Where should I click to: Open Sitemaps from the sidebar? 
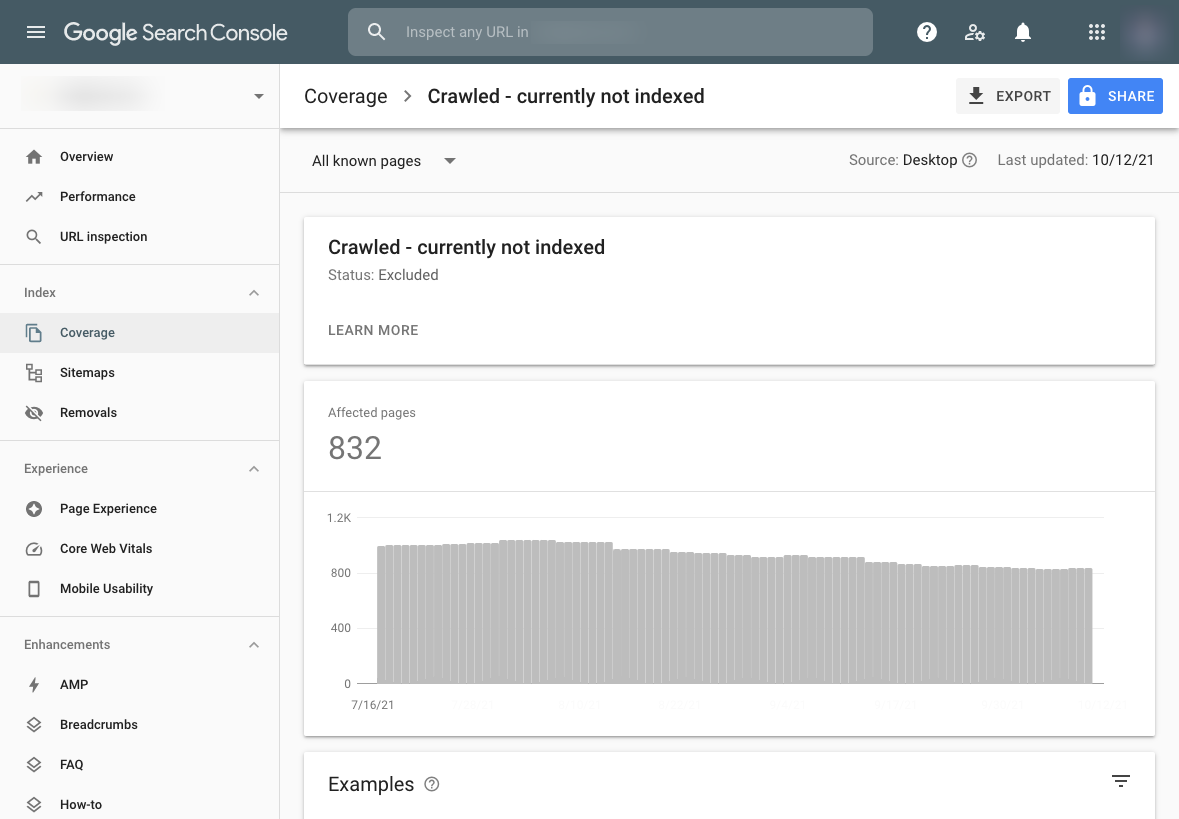point(87,373)
